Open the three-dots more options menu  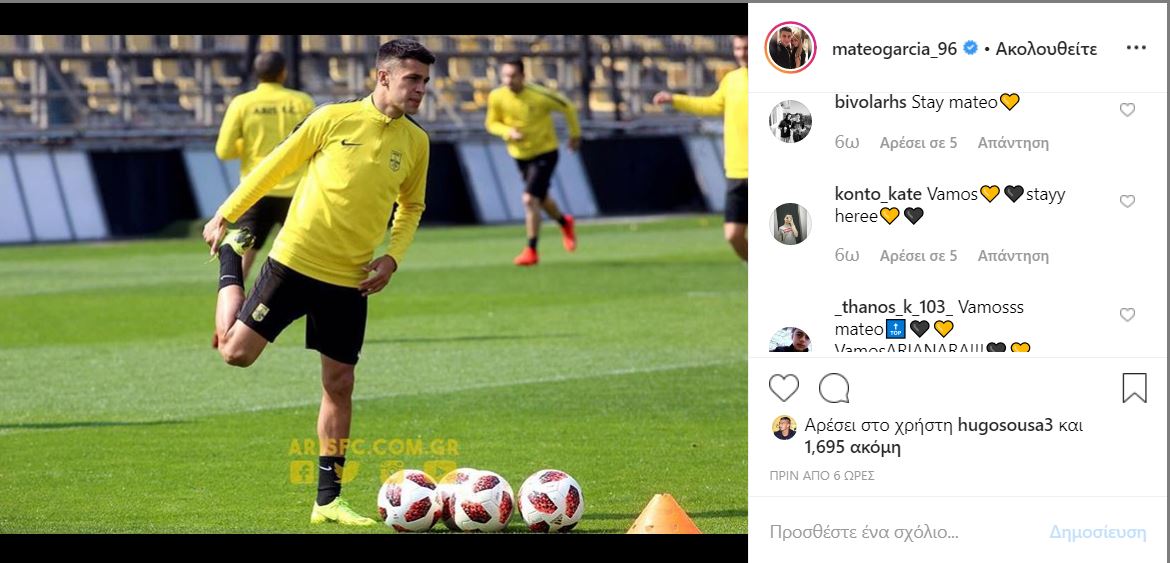1136,48
